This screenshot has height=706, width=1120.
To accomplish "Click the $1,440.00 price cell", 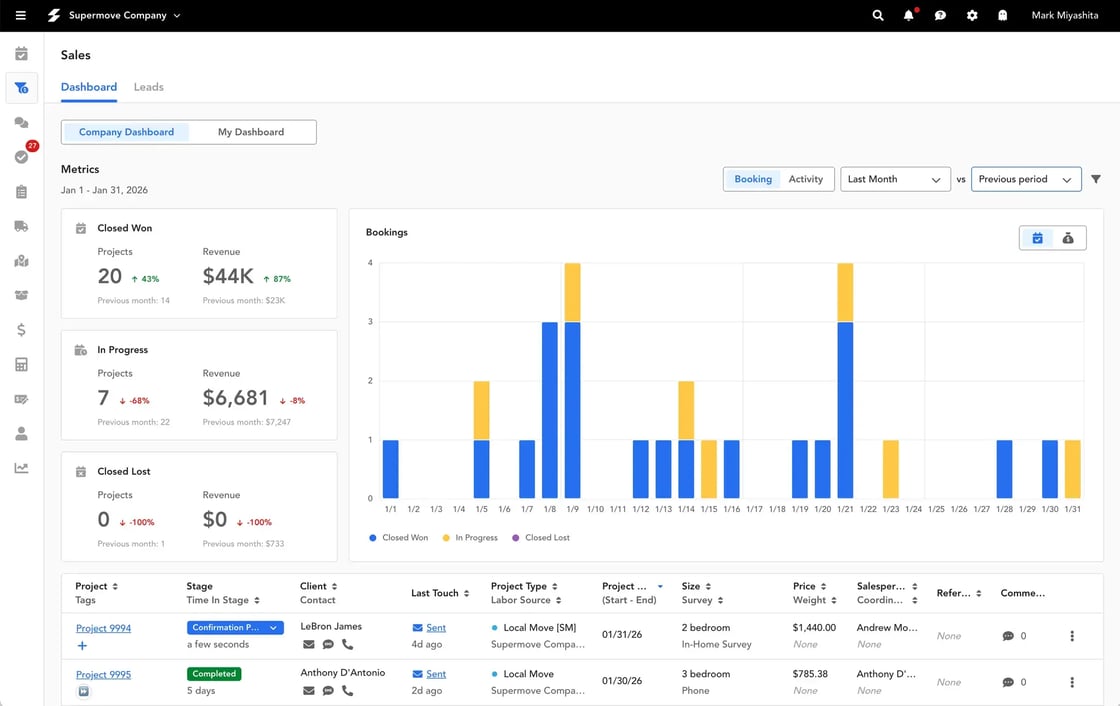I will point(814,627).
